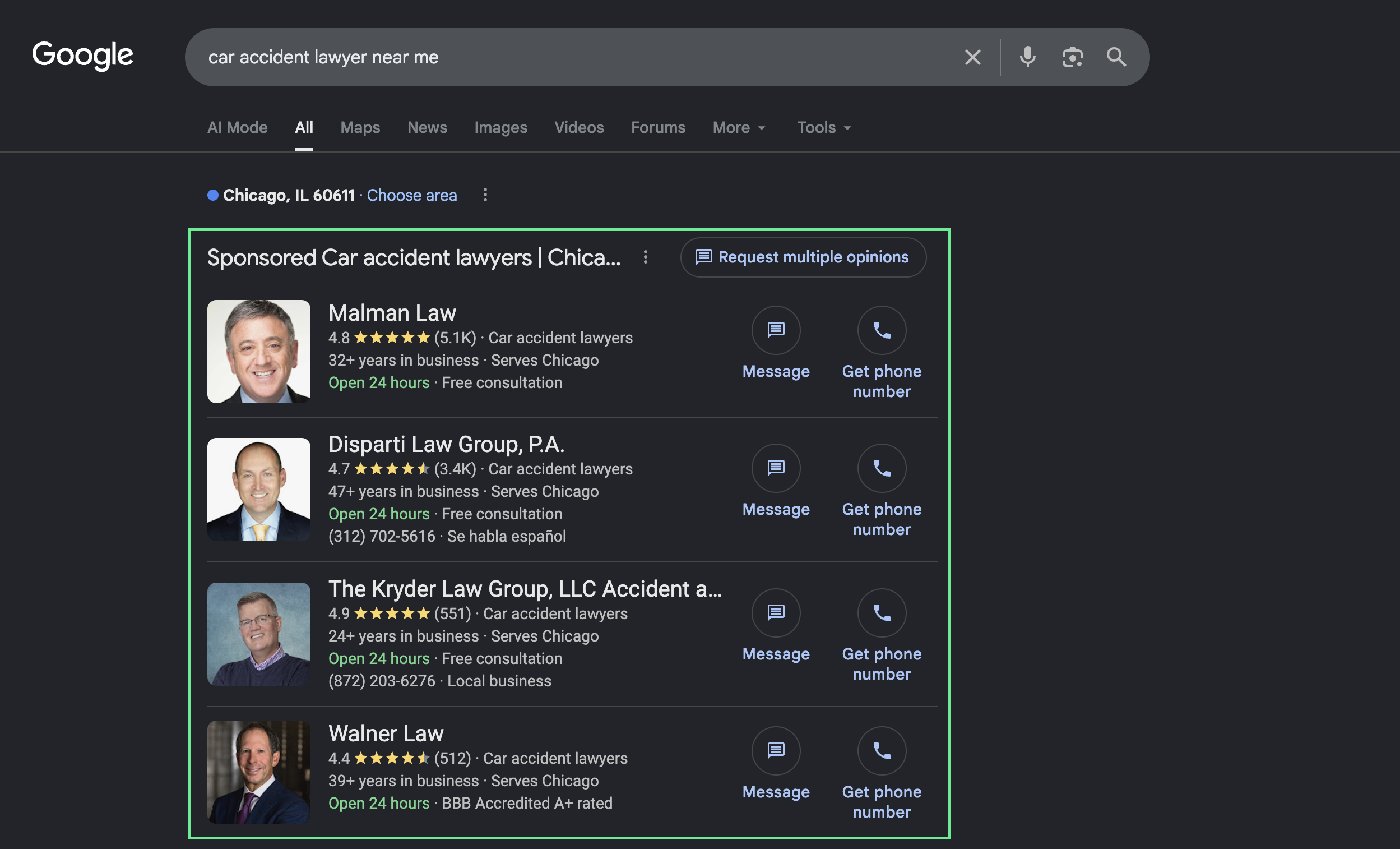Screen dimensions: 1400x849
Task: Submit search with magnifying glass icon
Action: click(1116, 57)
